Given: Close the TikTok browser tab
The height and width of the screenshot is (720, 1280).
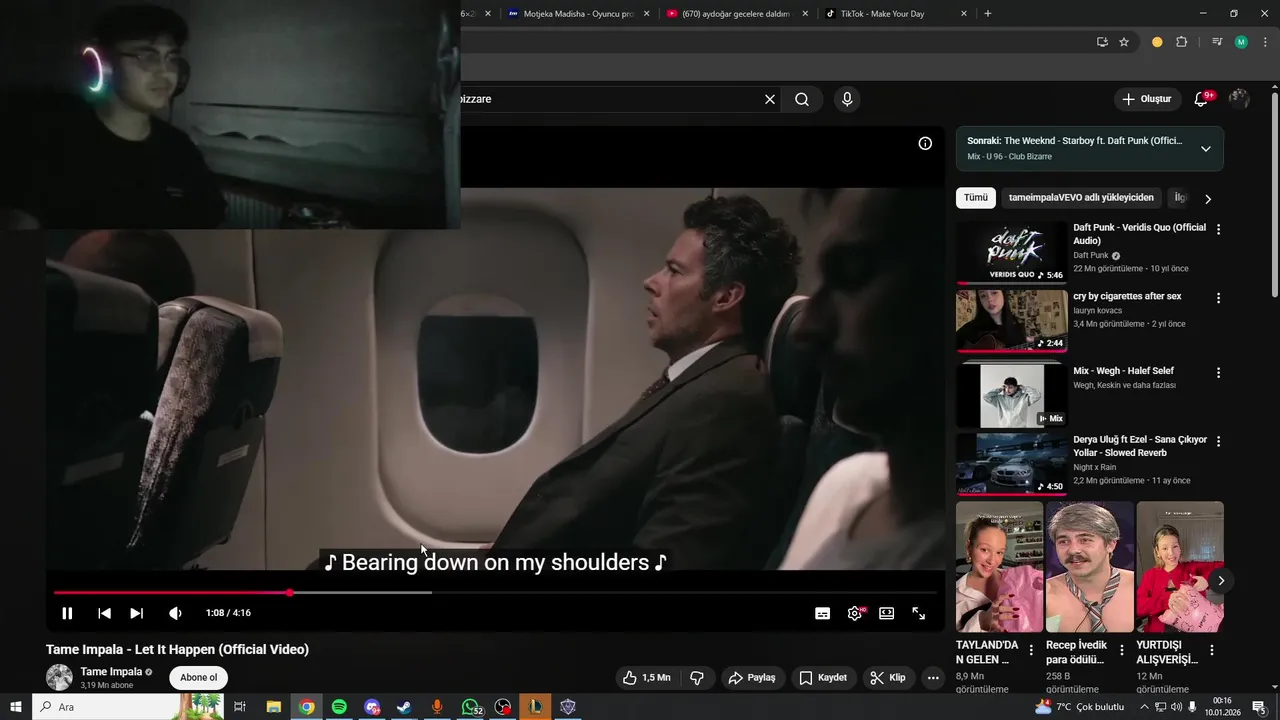Looking at the screenshot, I should (964, 14).
